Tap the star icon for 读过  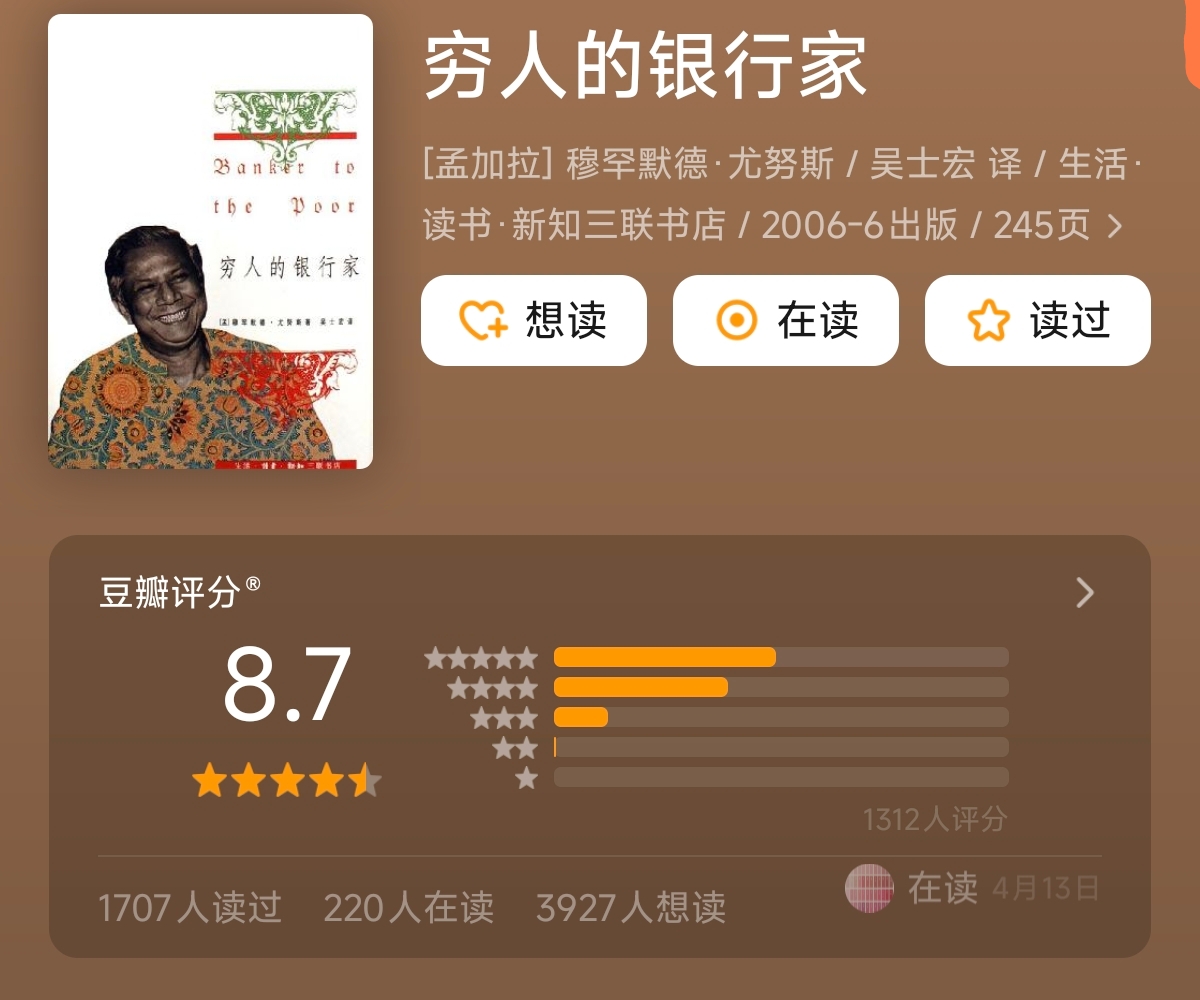pos(989,321)
